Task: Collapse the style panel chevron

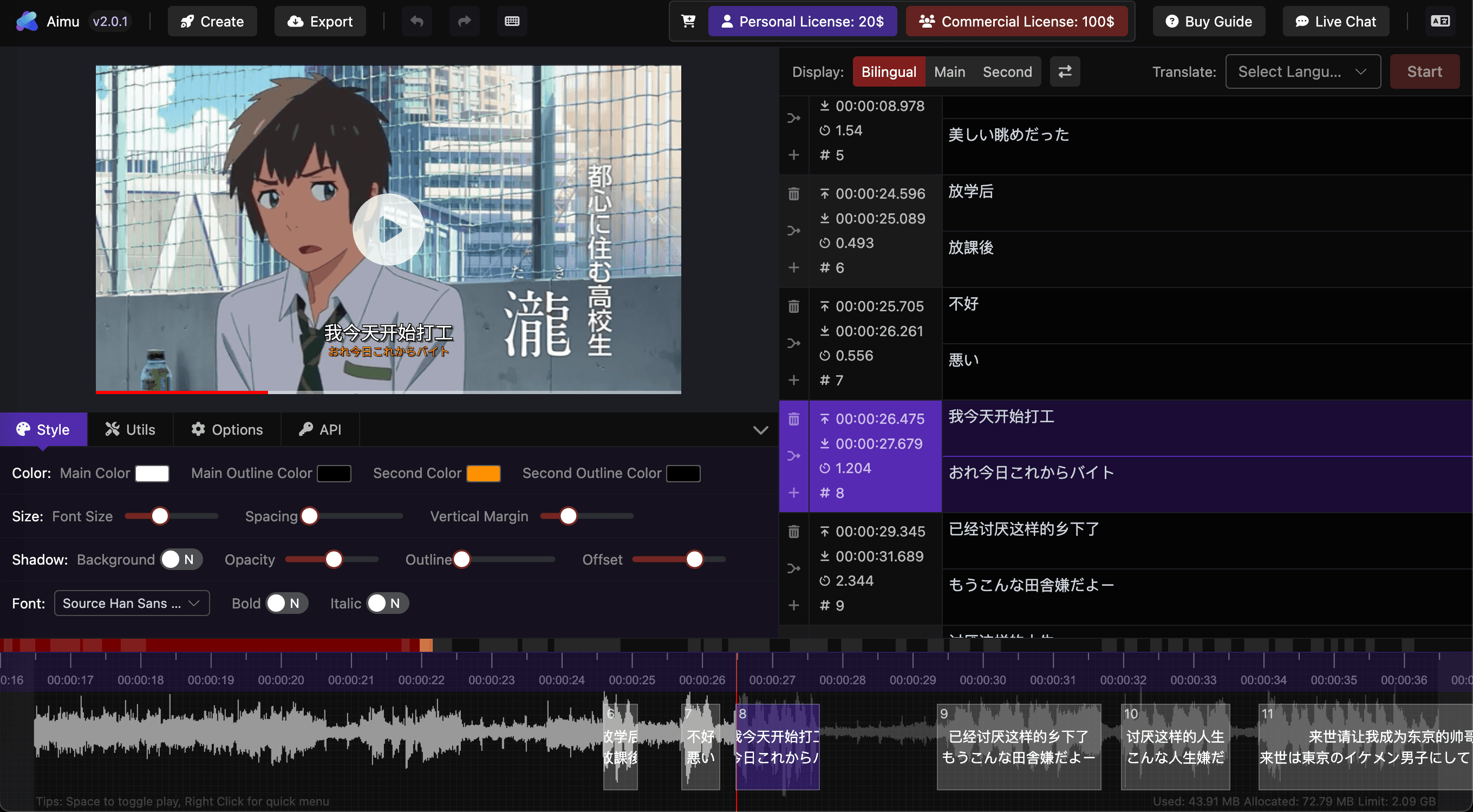Action: 760,430
